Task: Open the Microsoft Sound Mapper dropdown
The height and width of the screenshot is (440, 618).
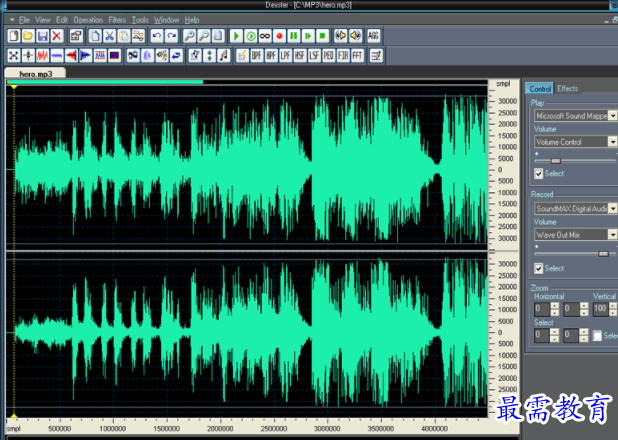Action: coord(612,116)
